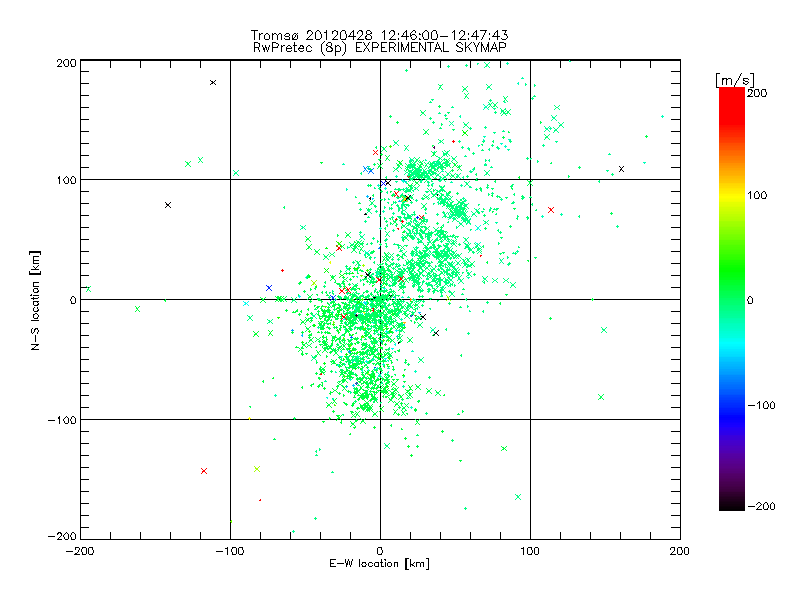
Task: Click the x-axis tick label '-200'
Action: (80, 551)
